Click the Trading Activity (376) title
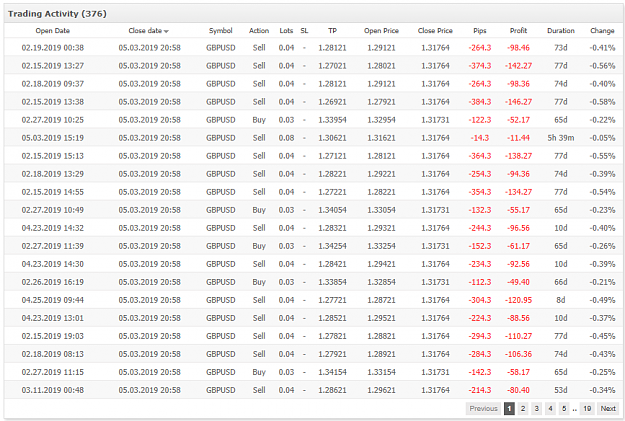 click(57, 14)
